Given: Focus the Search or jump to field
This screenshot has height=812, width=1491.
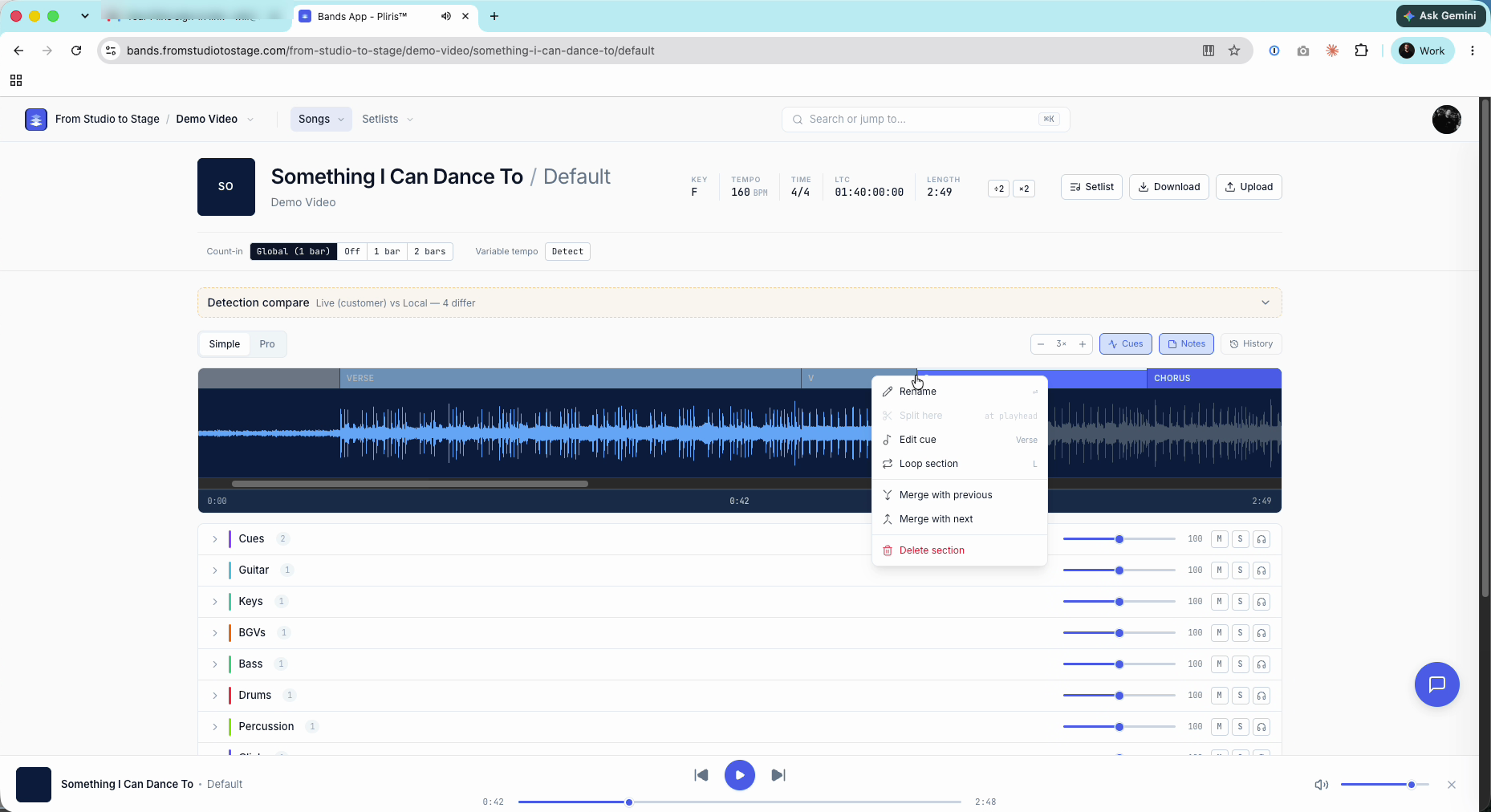Looking at the screenshot, I should click(925, 120).
